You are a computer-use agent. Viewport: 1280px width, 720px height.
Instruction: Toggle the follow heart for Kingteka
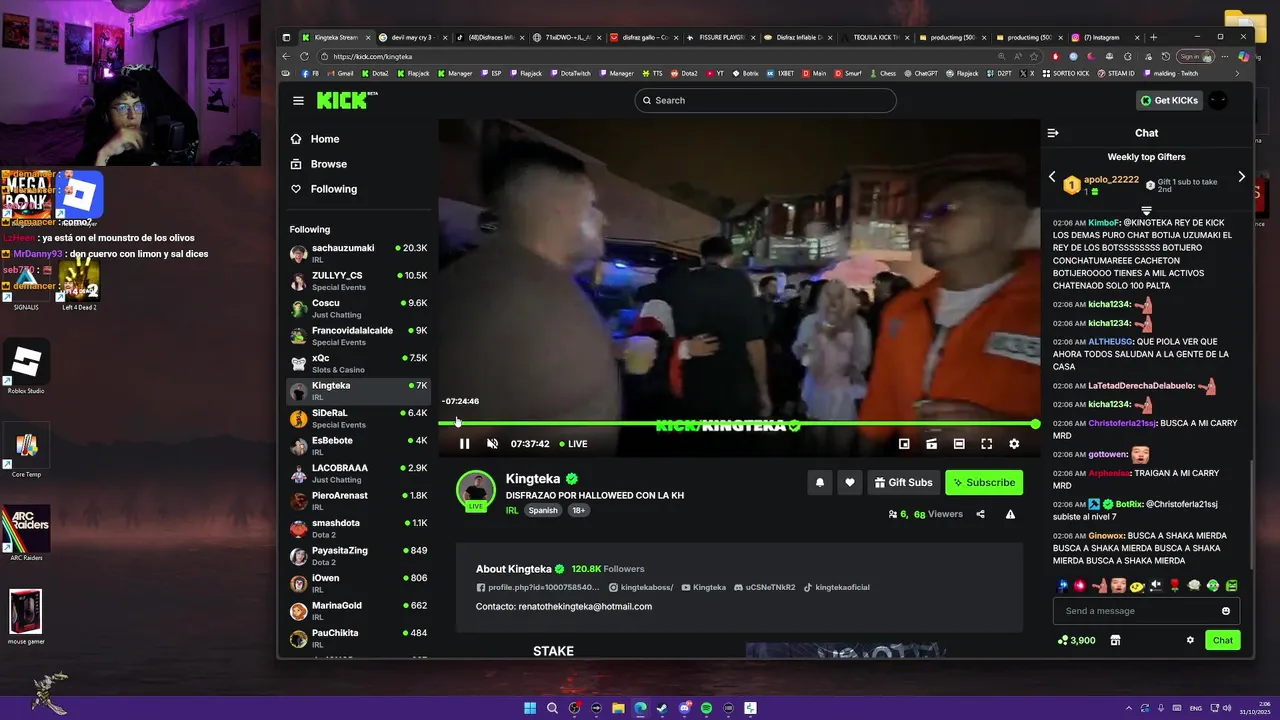click(x=850, y=483)
